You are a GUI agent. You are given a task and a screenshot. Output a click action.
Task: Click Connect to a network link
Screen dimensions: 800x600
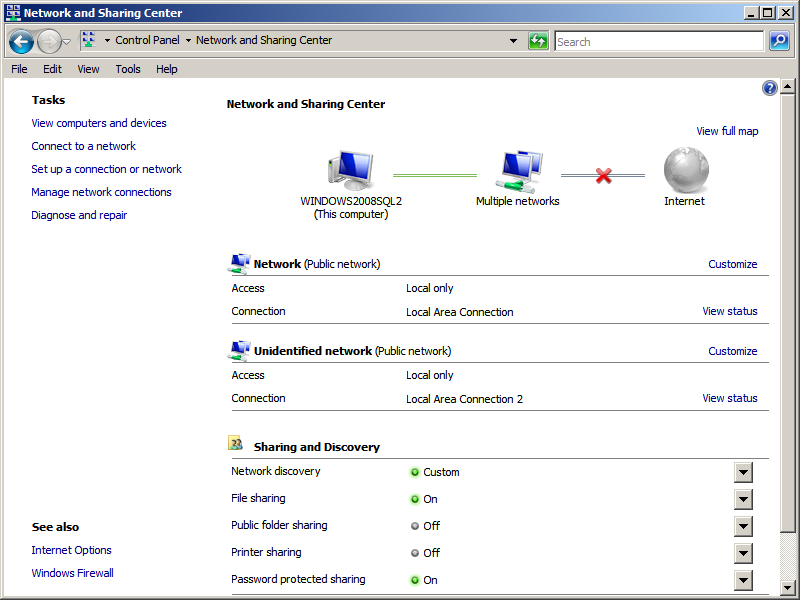[84, 146]
